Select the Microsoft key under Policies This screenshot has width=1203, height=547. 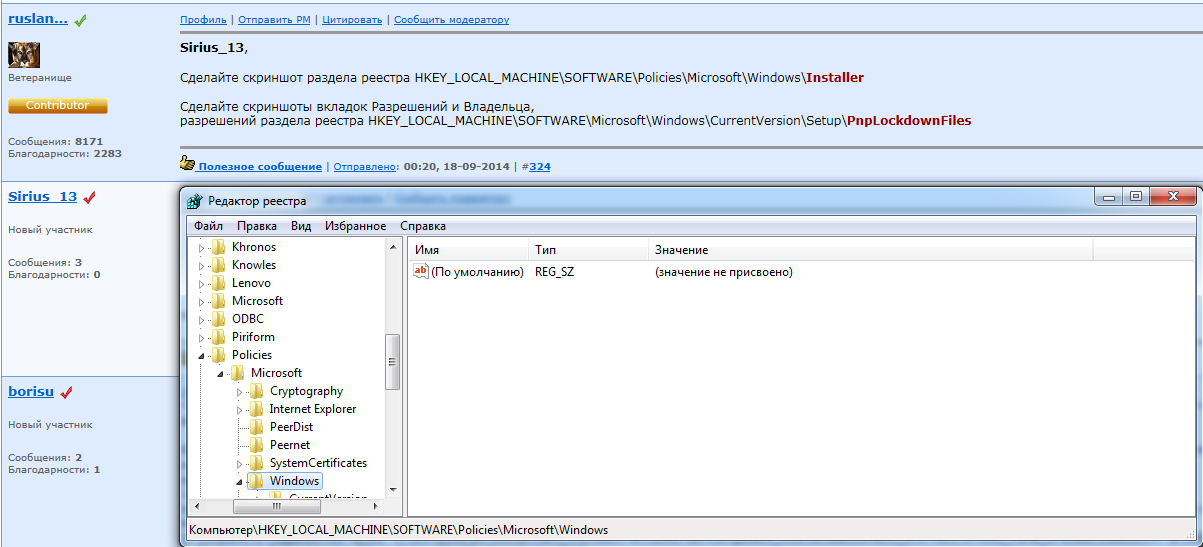click(276, 373)
